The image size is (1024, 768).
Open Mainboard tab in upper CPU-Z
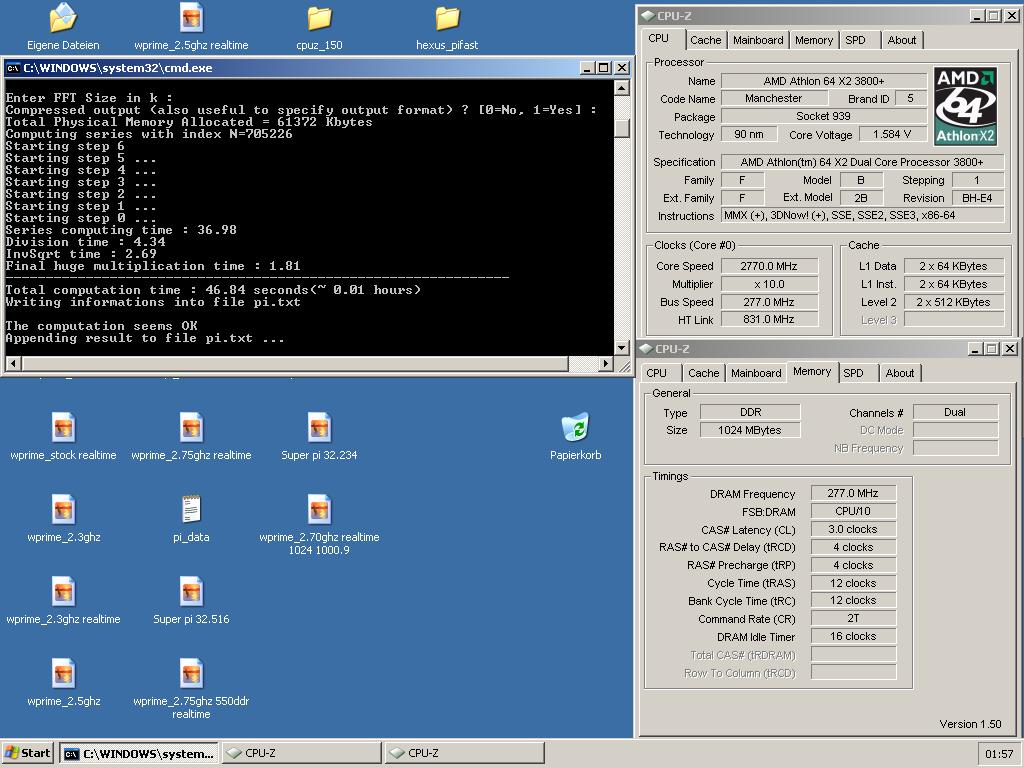point(758,40)
